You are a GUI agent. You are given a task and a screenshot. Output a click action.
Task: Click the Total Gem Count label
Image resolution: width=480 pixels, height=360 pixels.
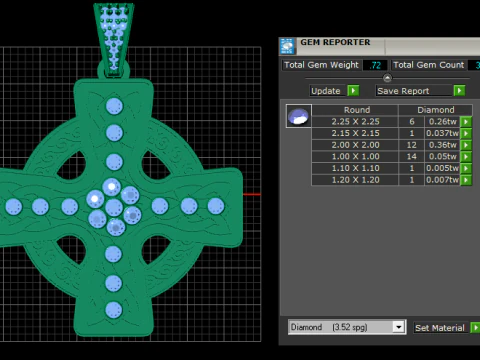click(429, 65)
